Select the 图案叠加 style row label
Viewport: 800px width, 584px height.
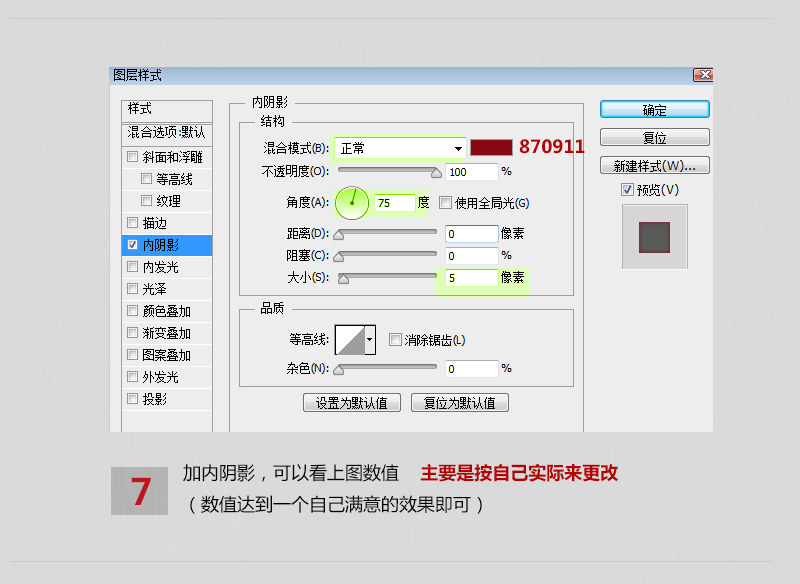click(166, 355)
